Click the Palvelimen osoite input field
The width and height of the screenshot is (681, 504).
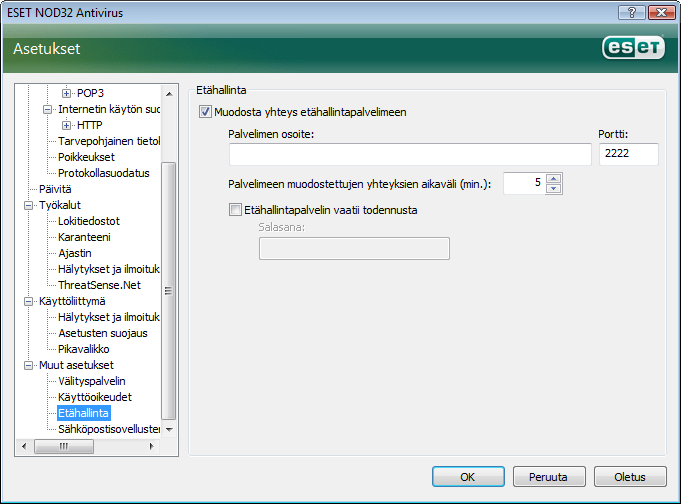point(410,154)
